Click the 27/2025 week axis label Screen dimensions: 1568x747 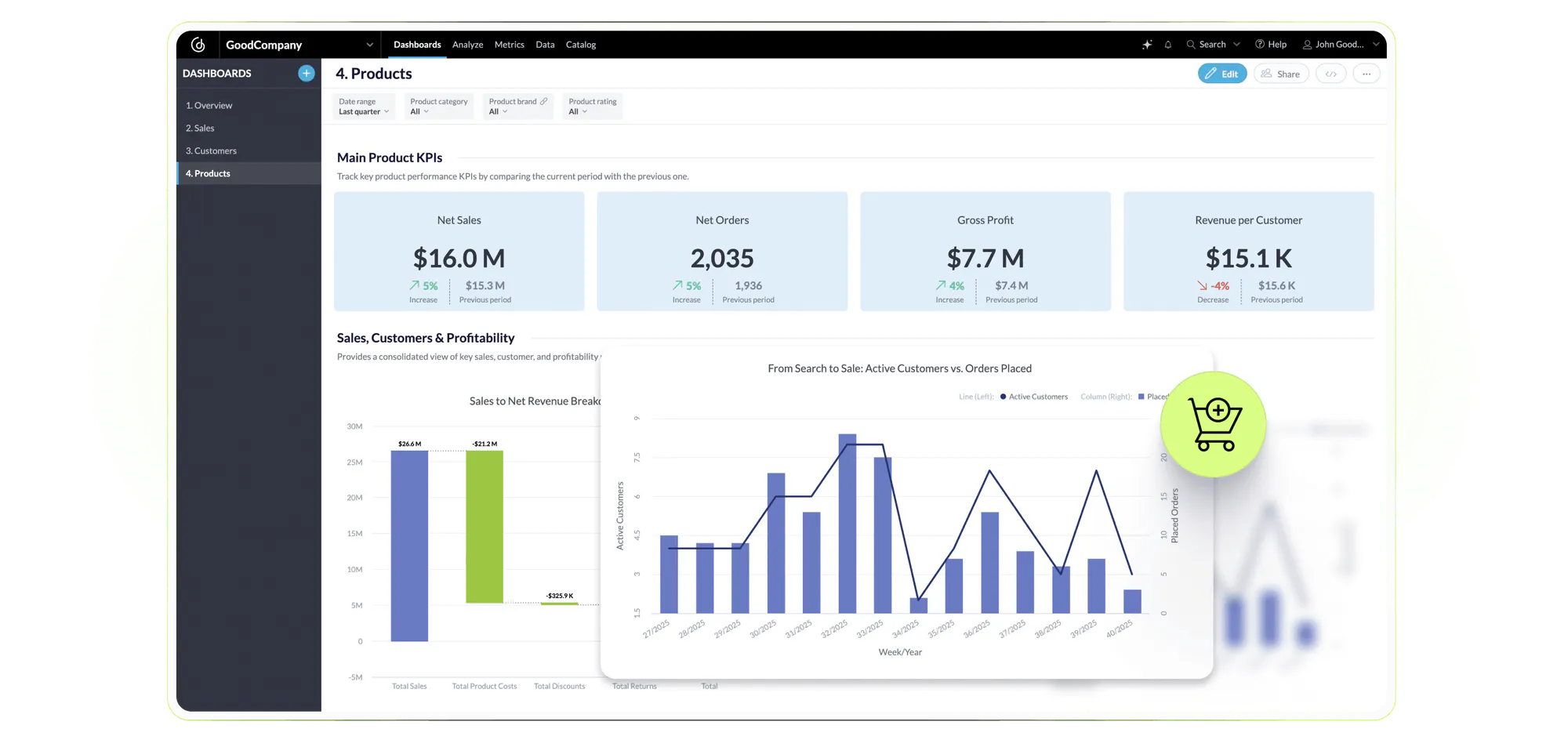tap(656, 628)
